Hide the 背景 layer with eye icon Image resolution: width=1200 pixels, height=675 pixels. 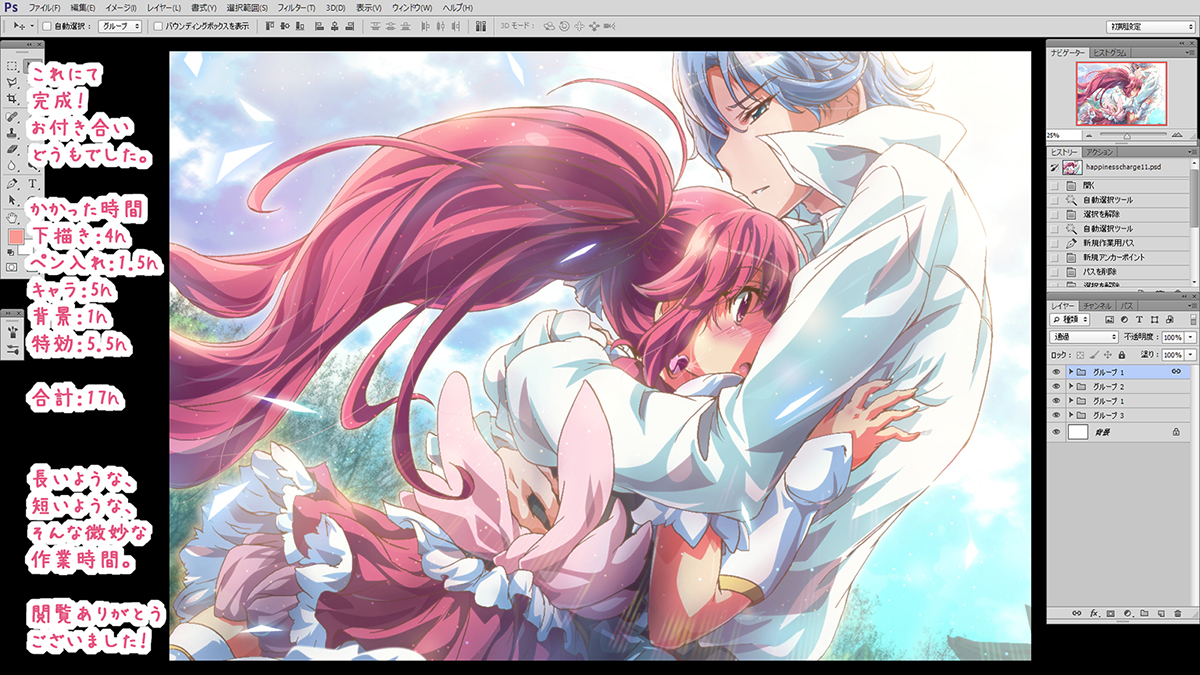pyautogui.click(x=1056, y=432)
